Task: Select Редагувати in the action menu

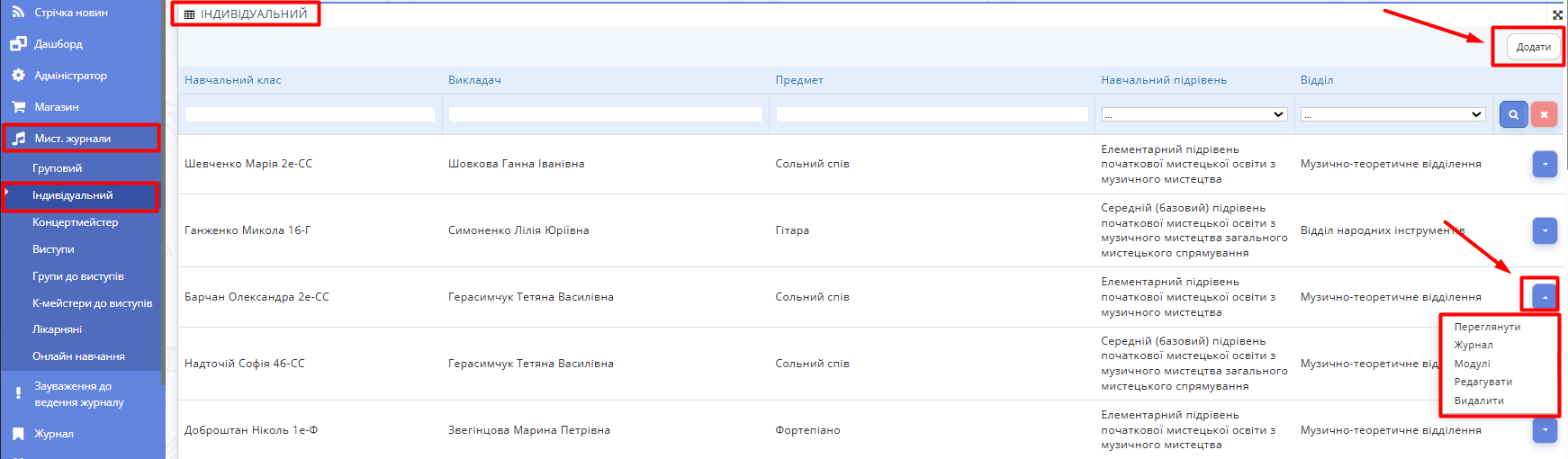Action: [1482, 382]
